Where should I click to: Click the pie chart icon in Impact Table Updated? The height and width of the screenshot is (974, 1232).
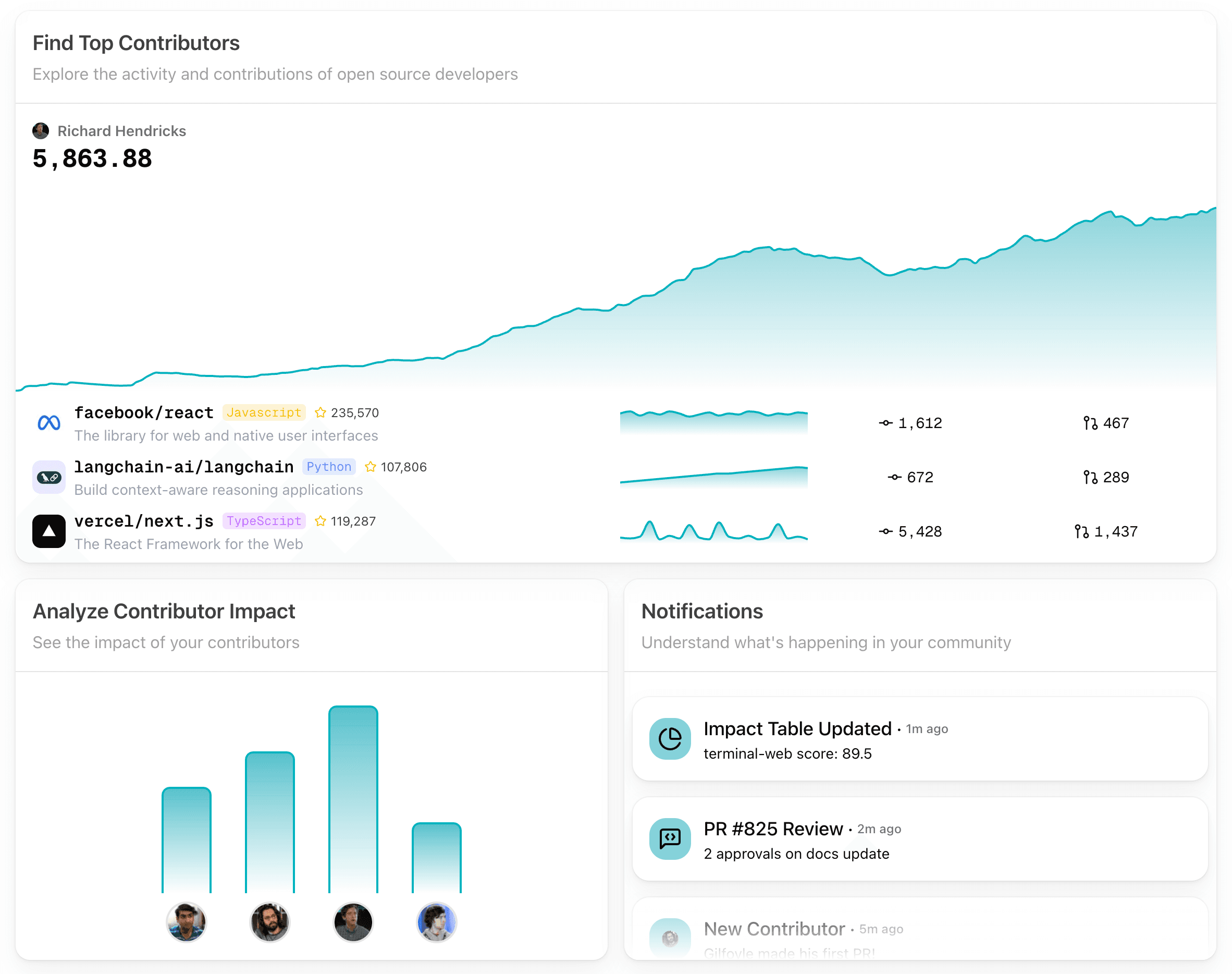click(x=670, y=738)
